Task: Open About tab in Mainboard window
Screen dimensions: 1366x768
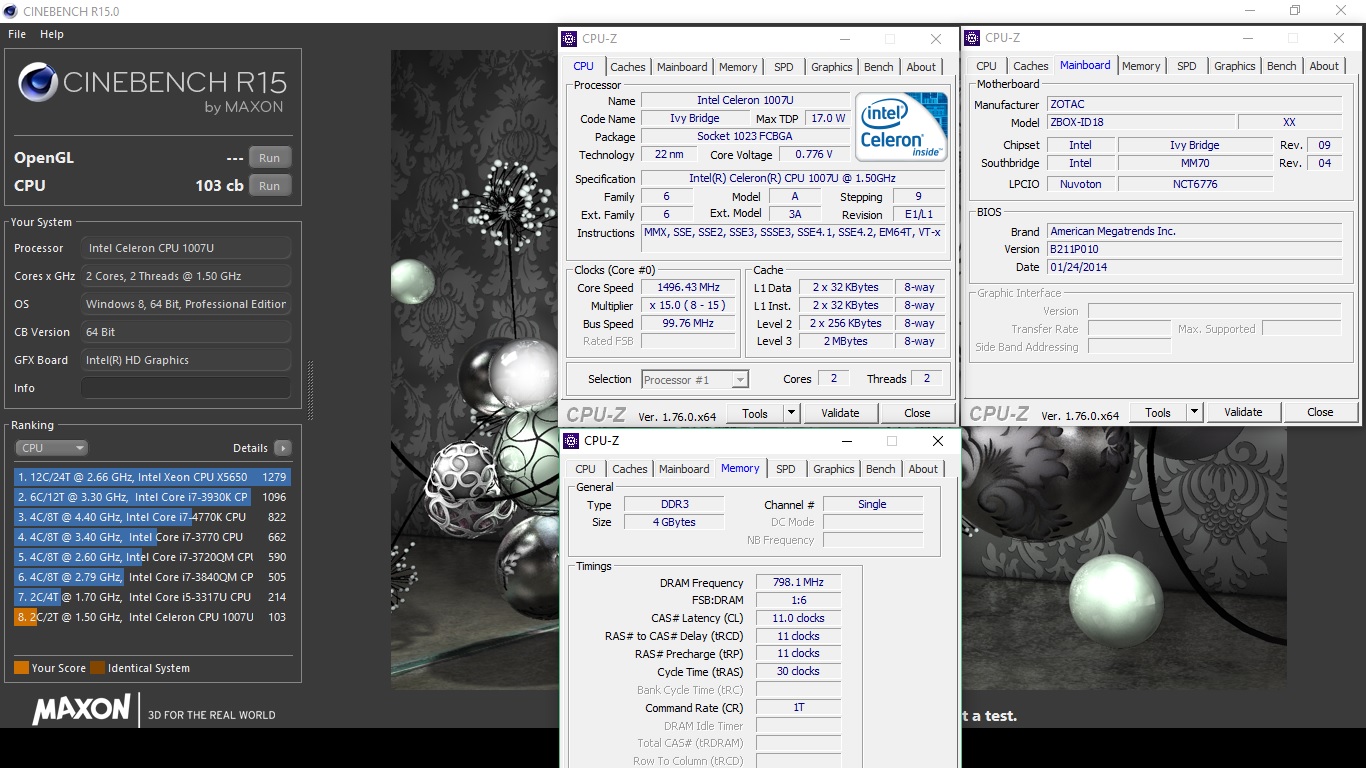Action: pos(1325,66)
